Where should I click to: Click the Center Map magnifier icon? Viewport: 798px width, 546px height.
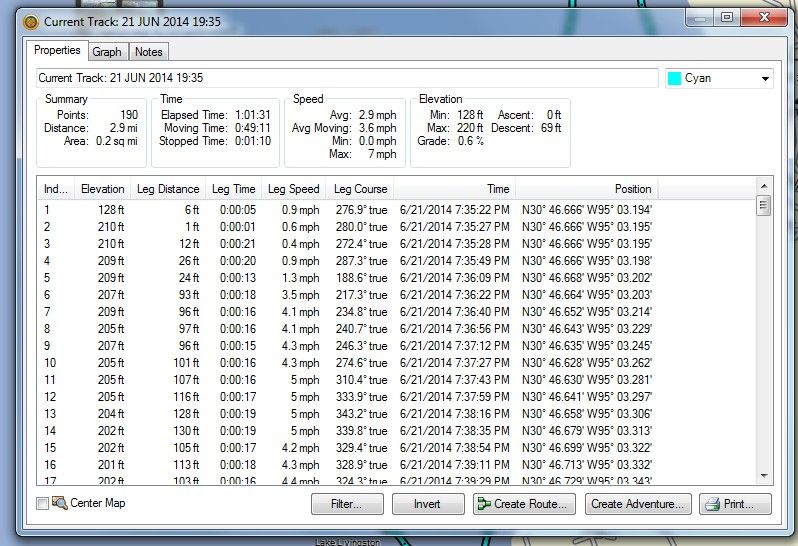59,504
